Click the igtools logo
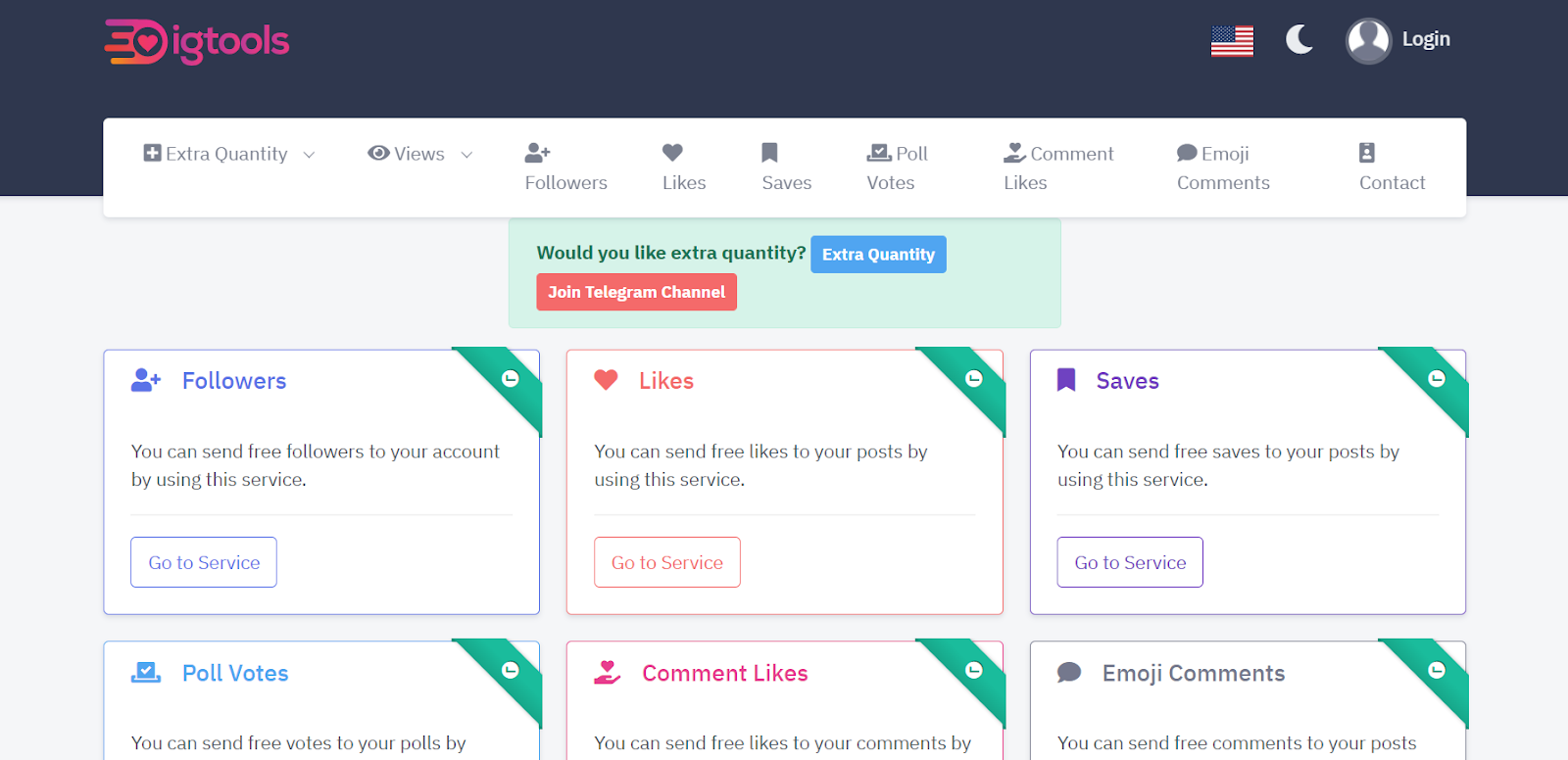 (x=197, y=41)
